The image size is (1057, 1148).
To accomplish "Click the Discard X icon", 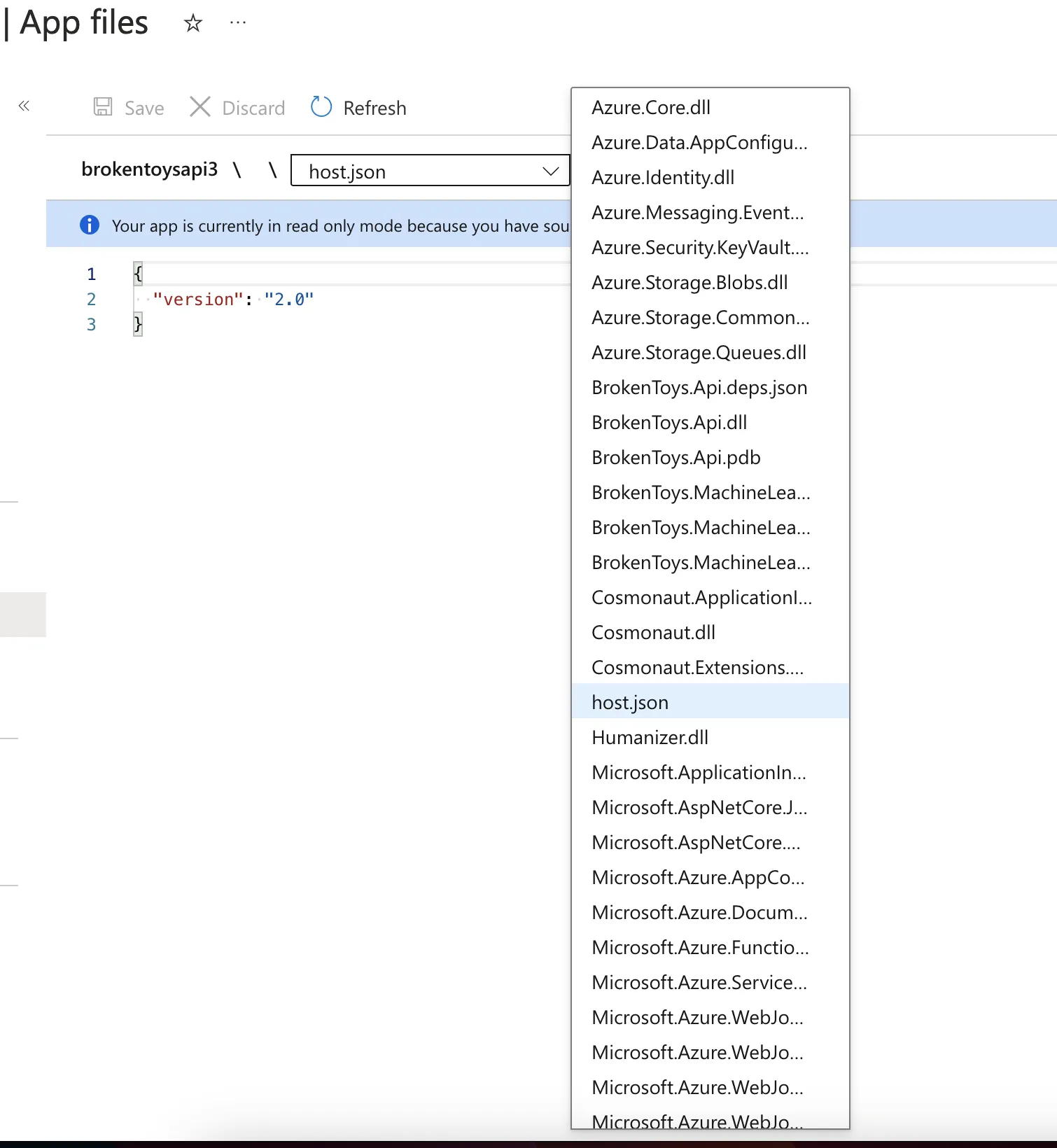I will click(x=200, y=107).
